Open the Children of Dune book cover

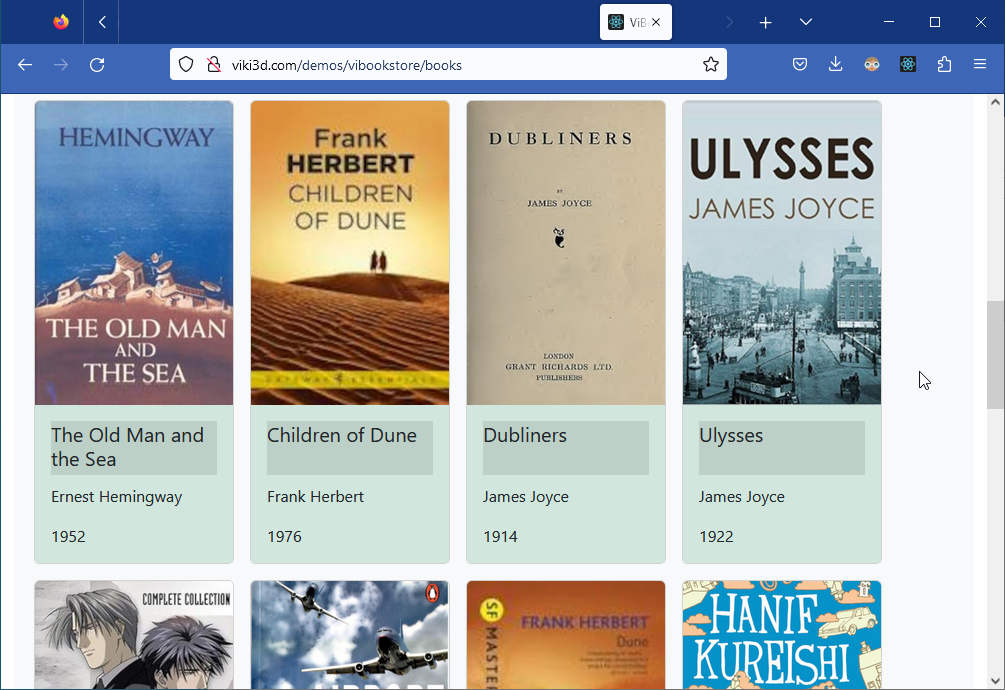coord(350,252)
